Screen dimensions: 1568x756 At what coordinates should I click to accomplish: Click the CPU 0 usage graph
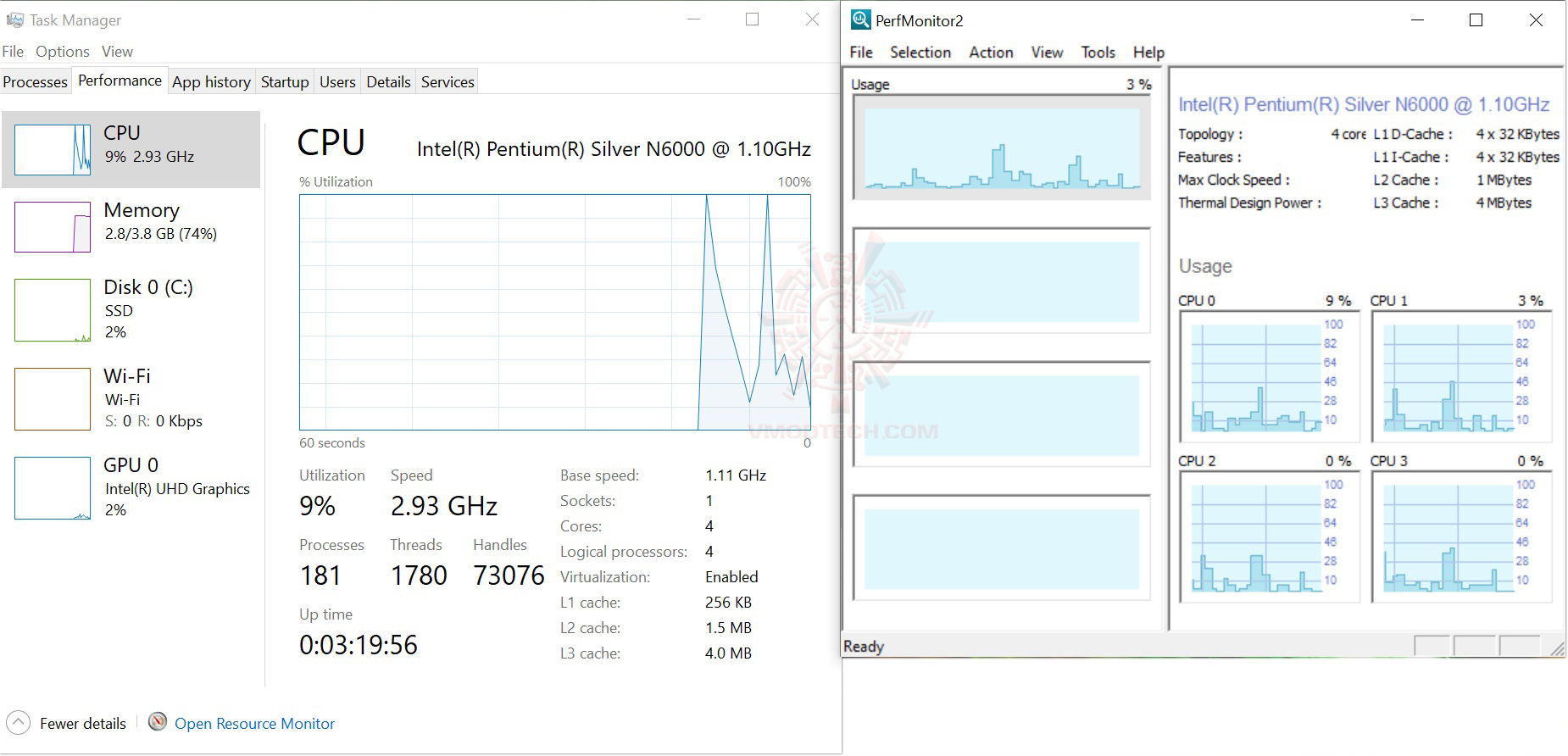[1269, 375]
